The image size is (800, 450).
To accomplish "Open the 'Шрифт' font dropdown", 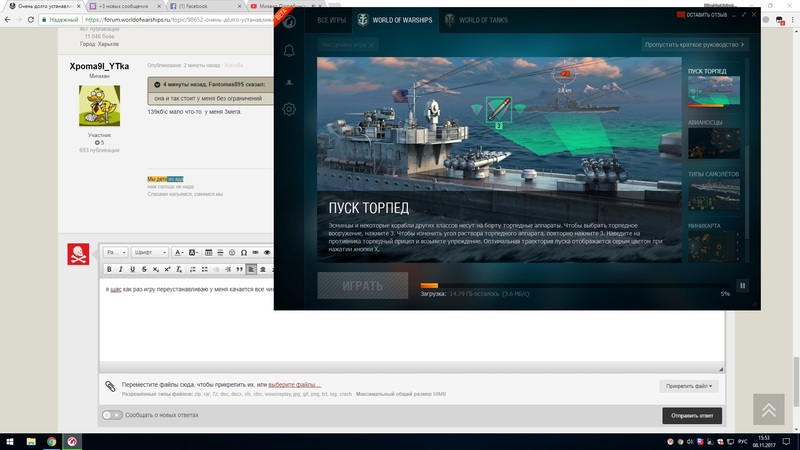I will [x=150, y=253].
